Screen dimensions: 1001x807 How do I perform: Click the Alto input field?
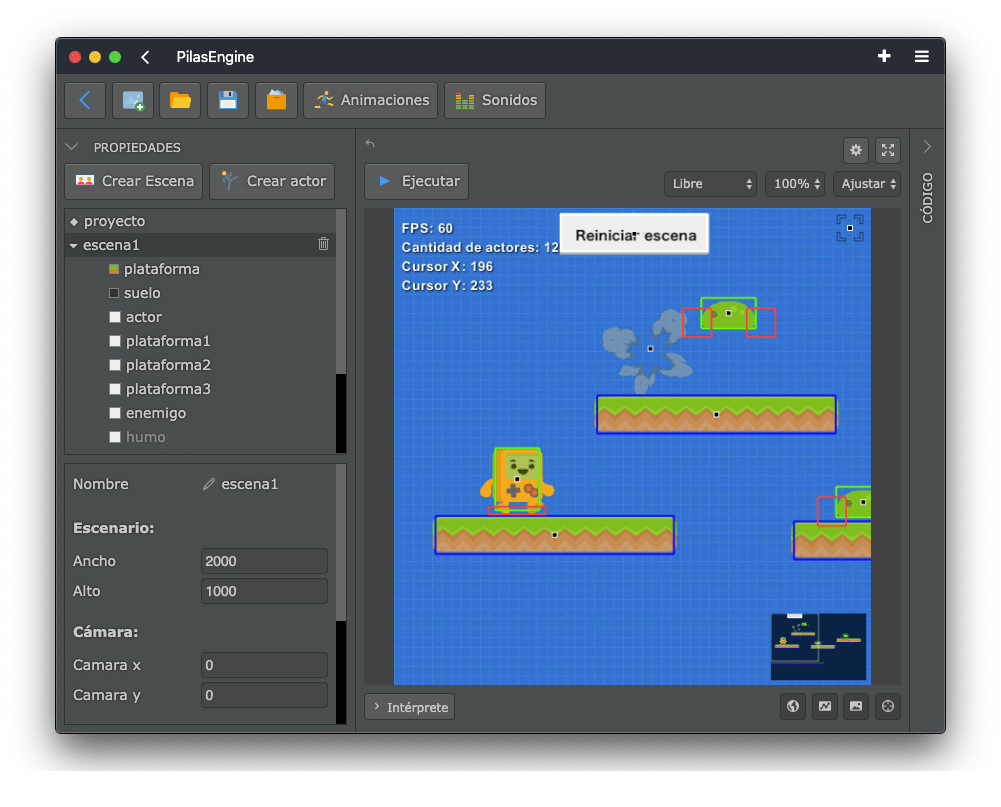point(264,591)
